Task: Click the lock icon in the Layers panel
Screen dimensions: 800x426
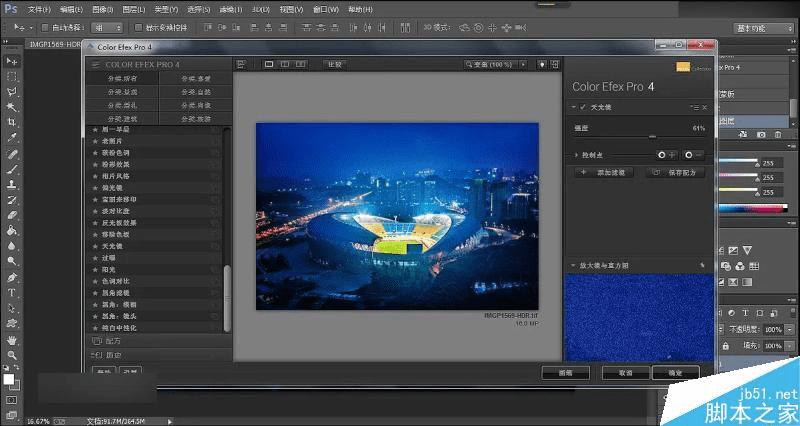Action: tap(726, 346)
